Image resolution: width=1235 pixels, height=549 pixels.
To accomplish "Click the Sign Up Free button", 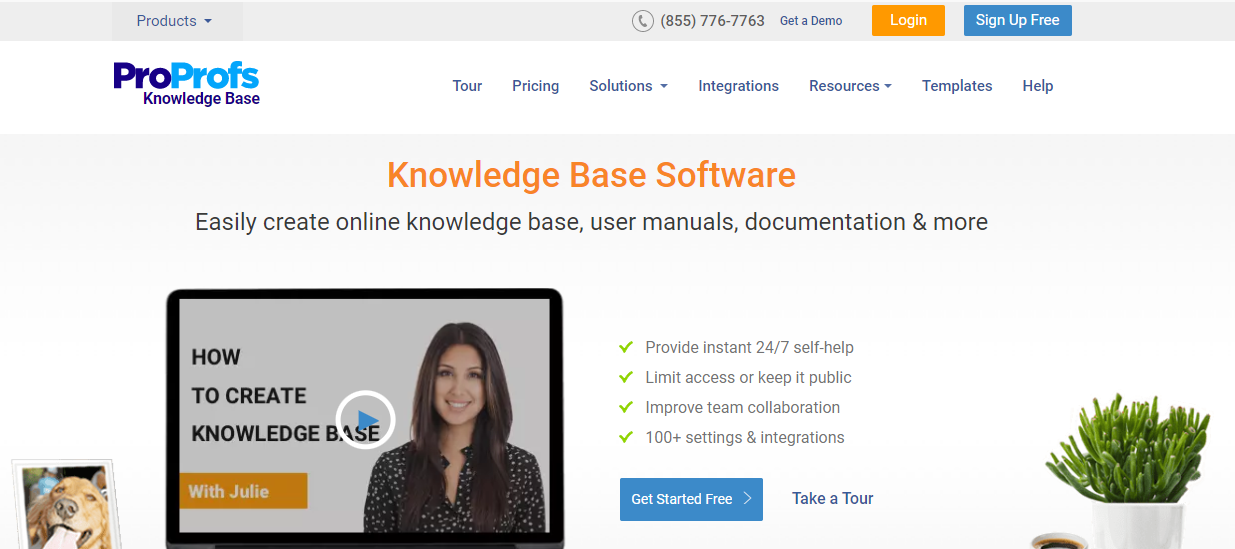I will pyautogui.click(x=1017, y=20).
